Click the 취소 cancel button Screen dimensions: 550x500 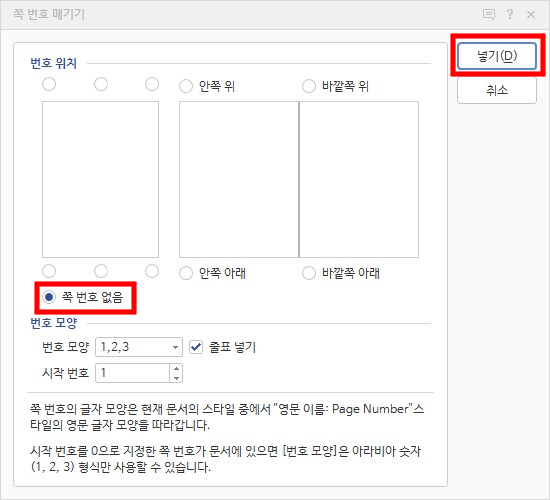tap(497, 90)
